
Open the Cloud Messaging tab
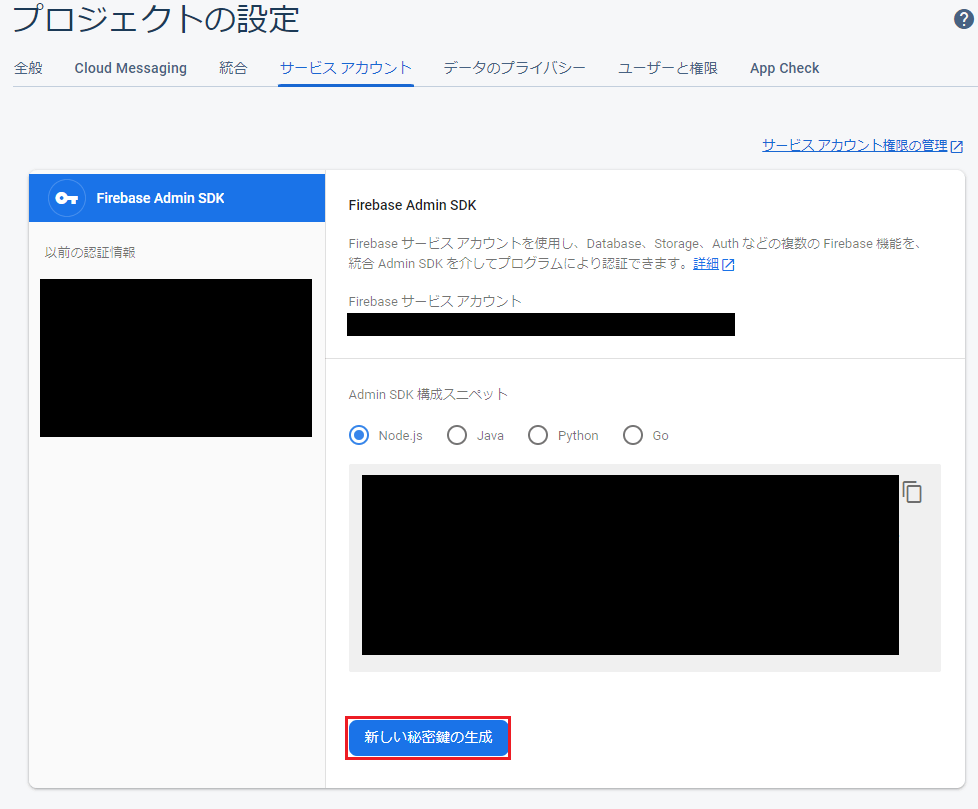pos(131,68)
